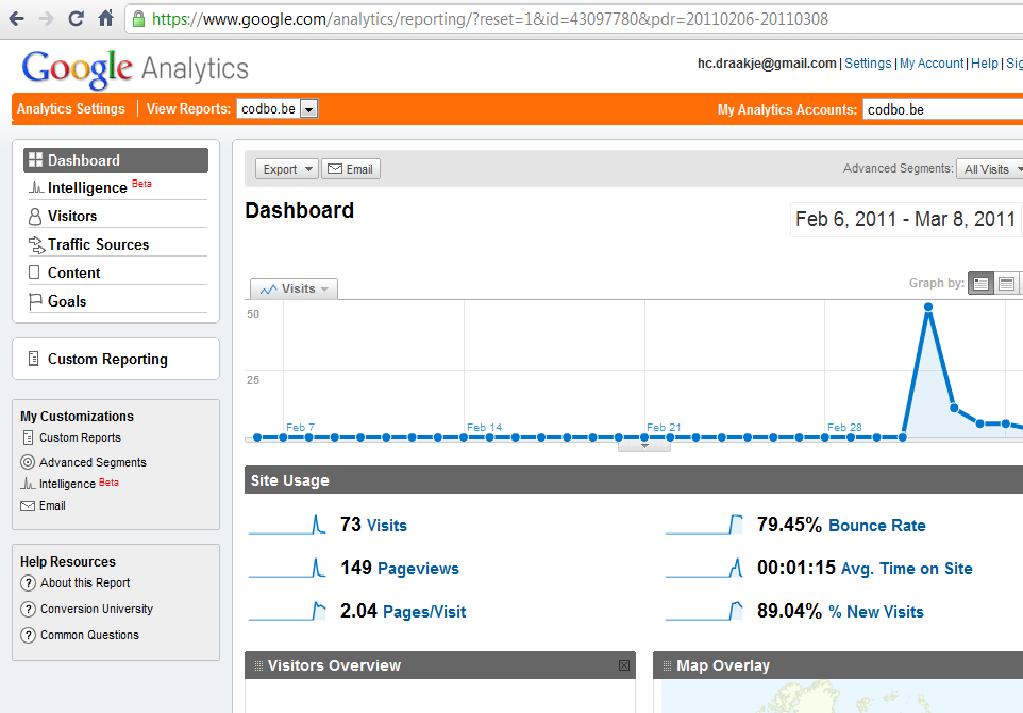Screen dimensions: 1023x713
Task: Click the Content page icon
Action: (34, 272)
